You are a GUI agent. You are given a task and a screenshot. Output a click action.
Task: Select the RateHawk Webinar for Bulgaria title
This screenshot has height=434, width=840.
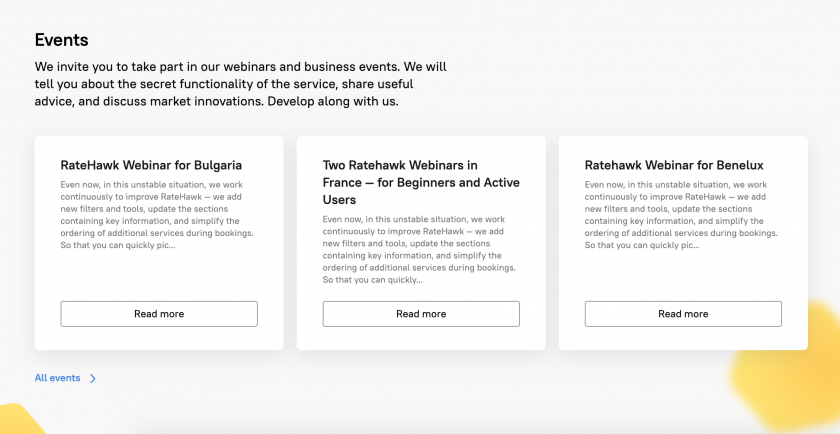pyautogui.click(x=151, y=164)
